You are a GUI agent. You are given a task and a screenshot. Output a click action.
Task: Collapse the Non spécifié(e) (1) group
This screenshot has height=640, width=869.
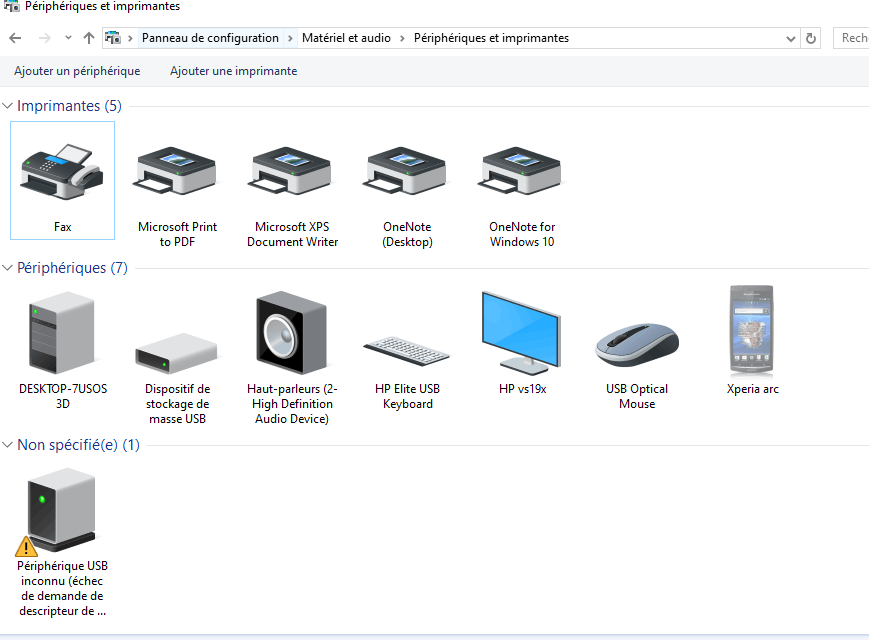tap(7, 444)
